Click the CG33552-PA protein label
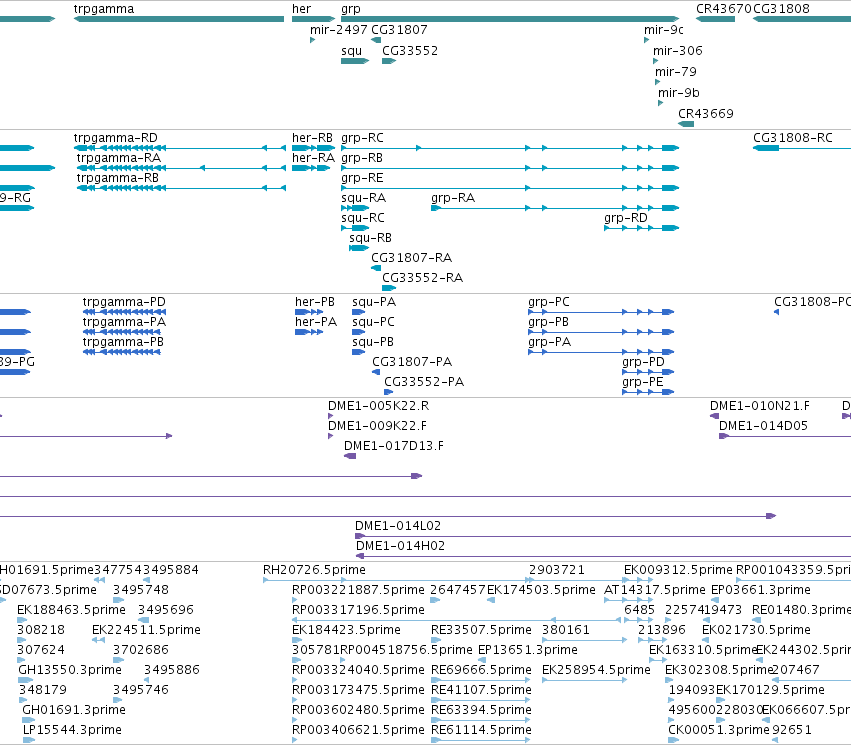This screenshot has height=745, width=851. pyautogui.click(x=424, y=382)
